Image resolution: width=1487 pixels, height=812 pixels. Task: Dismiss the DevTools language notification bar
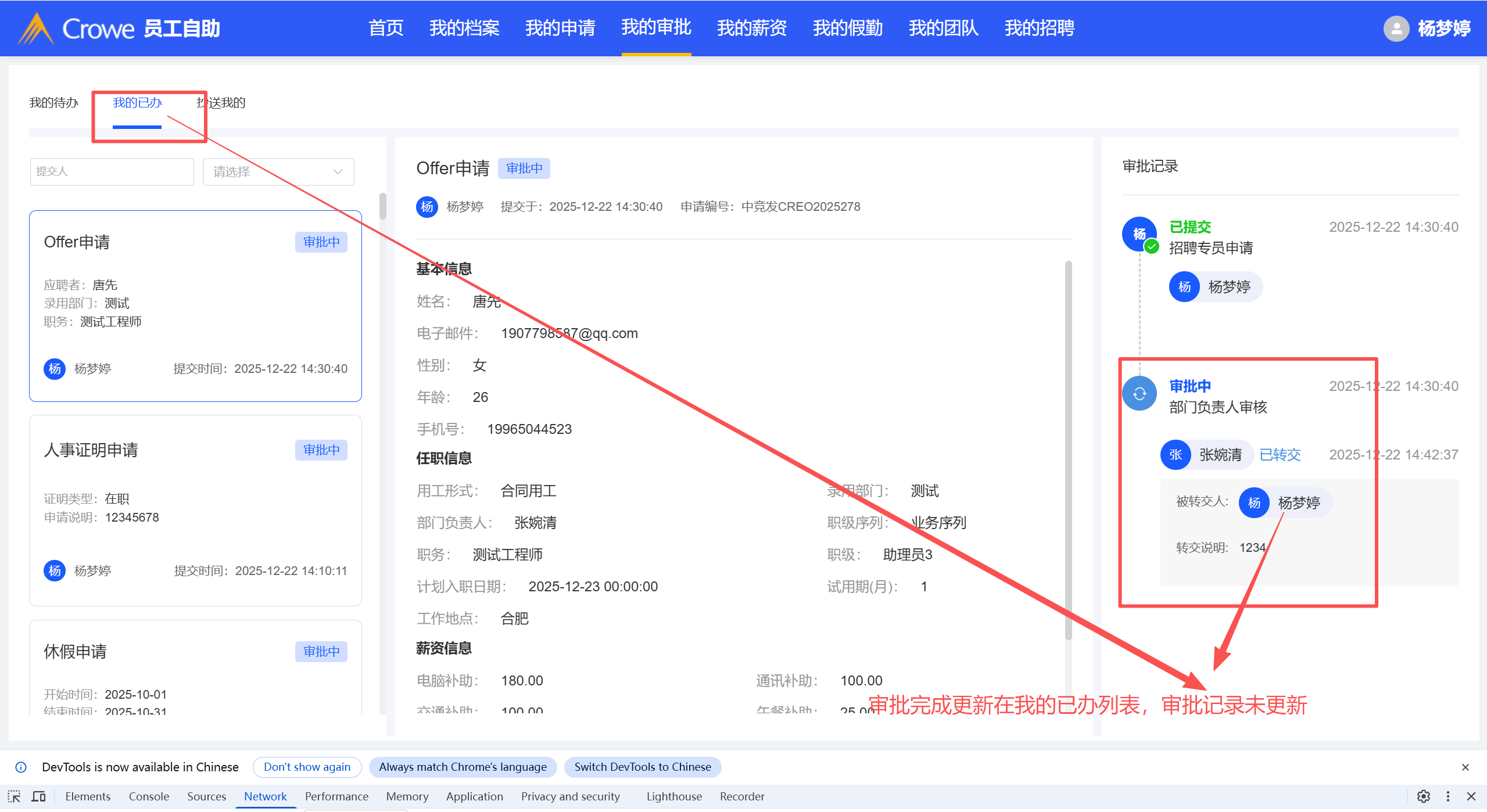tap(1465, 767)
